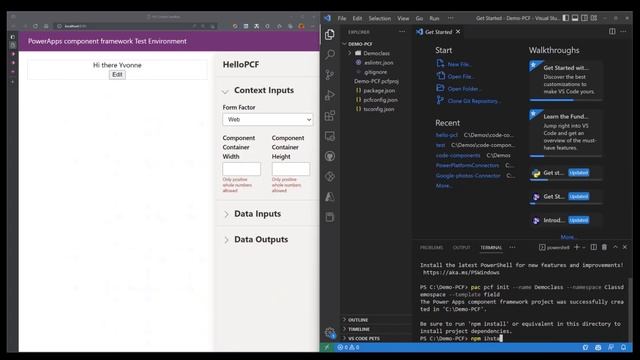Viewport: 640px width, 360px height.
Task: Close the Get Started tab
Action: point(458,31)
